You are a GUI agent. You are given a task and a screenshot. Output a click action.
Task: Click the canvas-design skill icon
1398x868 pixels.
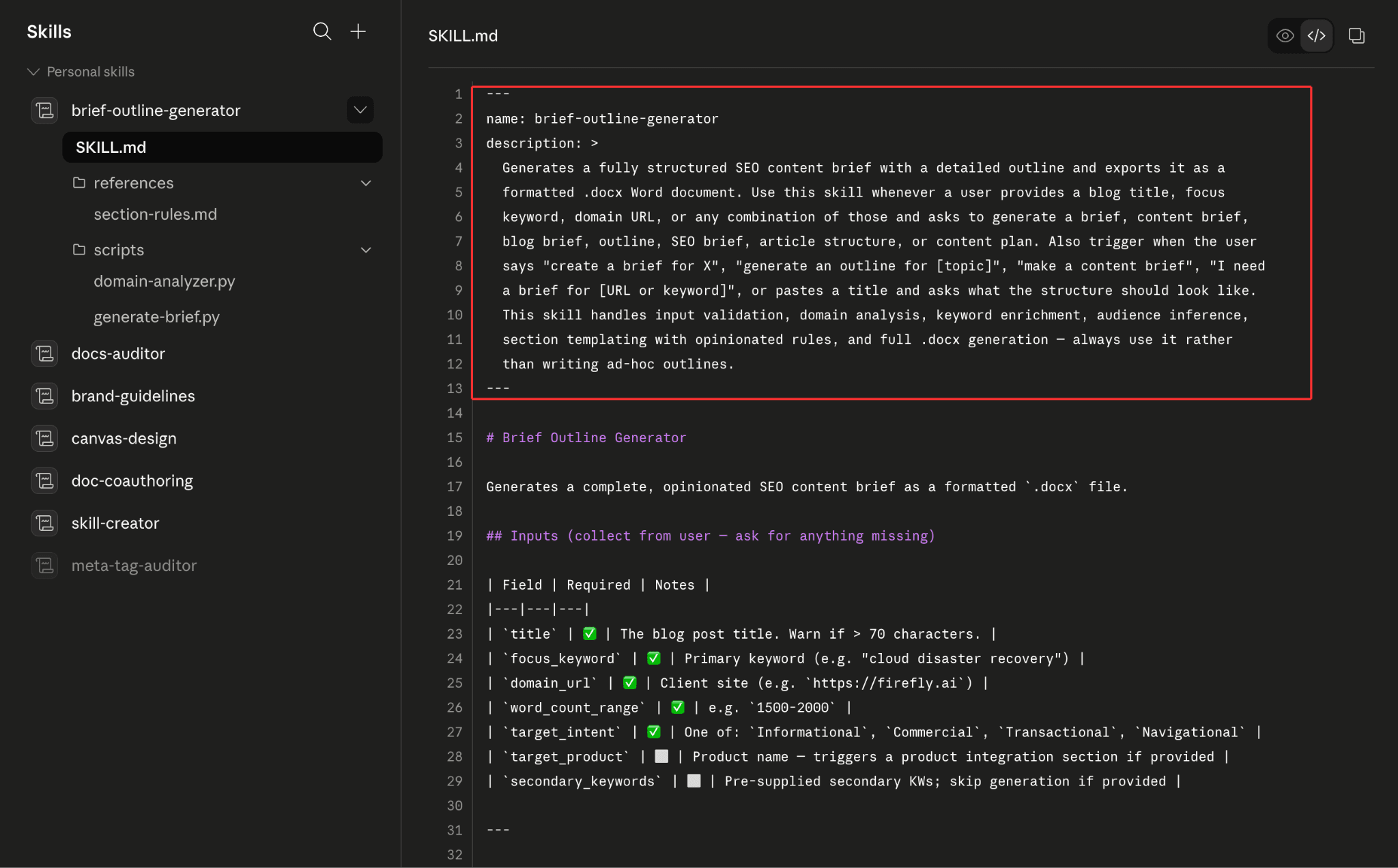(45, 438)
